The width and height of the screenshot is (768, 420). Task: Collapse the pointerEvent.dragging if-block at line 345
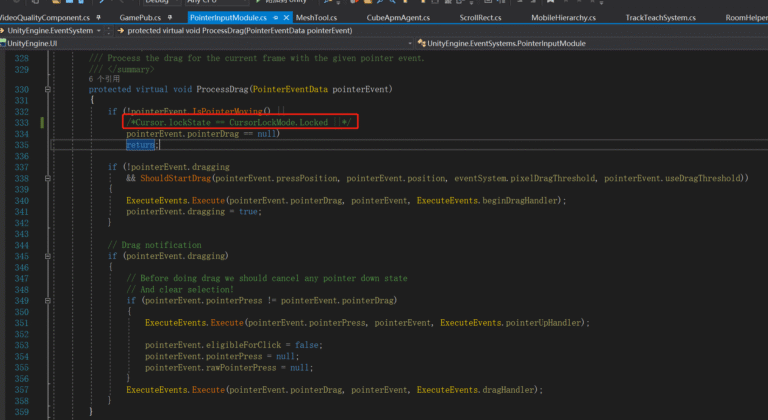[48, 256]
